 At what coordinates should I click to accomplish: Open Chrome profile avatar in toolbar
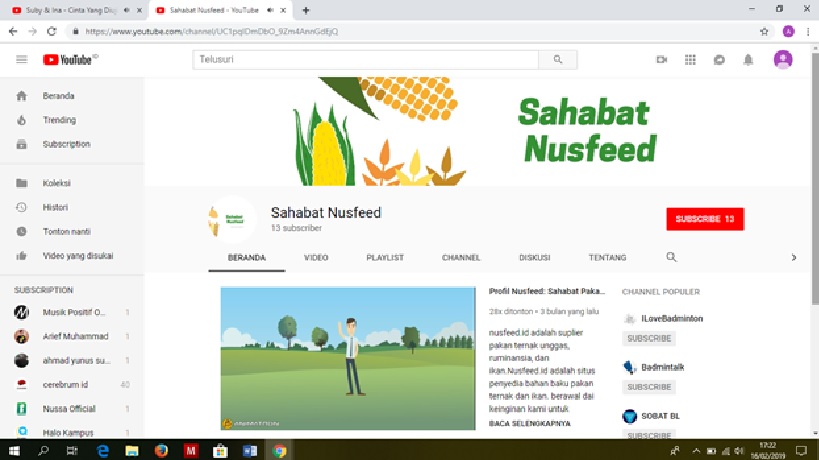click(x=789, y=31)
